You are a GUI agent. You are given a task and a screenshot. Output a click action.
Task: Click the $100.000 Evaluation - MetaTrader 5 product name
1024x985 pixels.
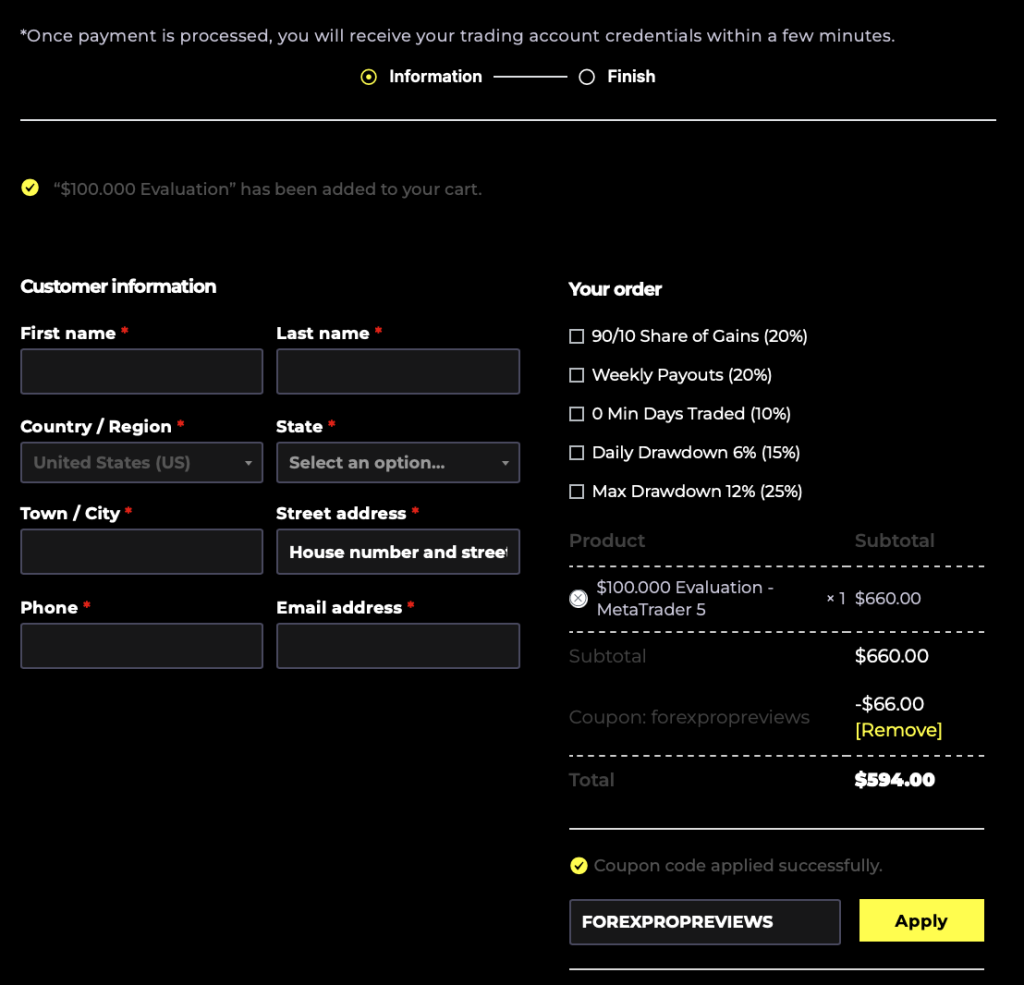[684, 598]
